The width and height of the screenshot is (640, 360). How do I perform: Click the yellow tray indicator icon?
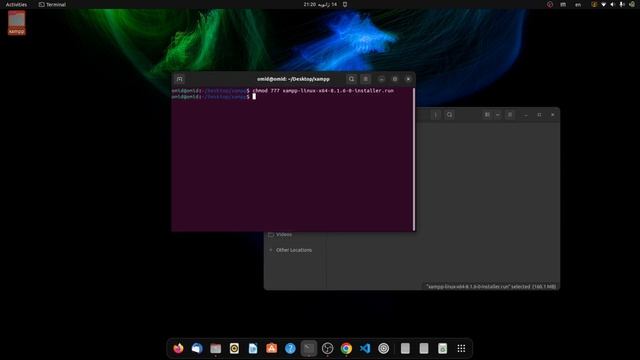click(x=594, y=4)
